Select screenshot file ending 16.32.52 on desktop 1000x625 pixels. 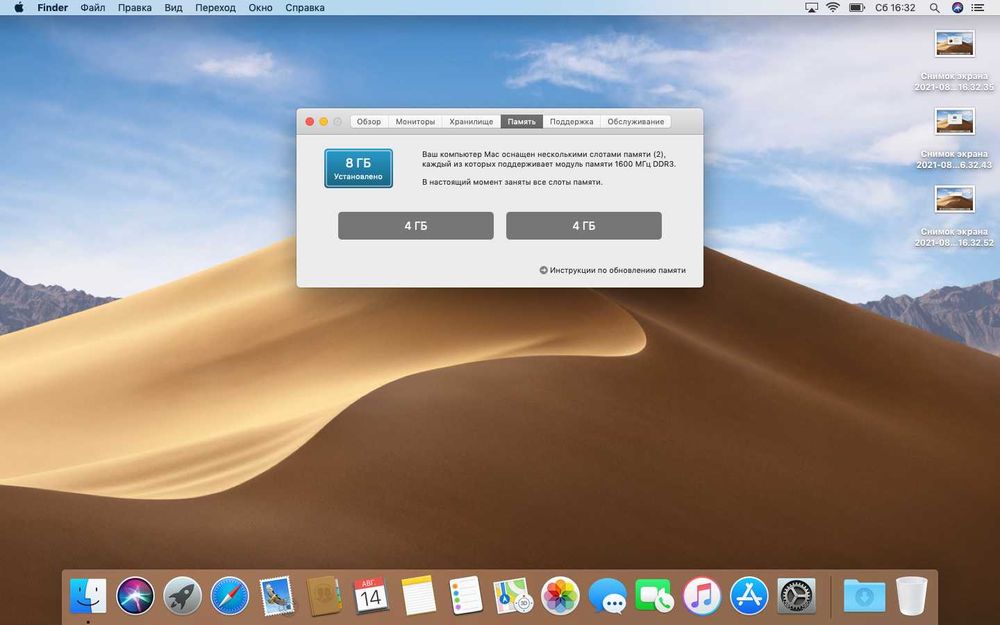pyautogui.click(x=954, y=216)
